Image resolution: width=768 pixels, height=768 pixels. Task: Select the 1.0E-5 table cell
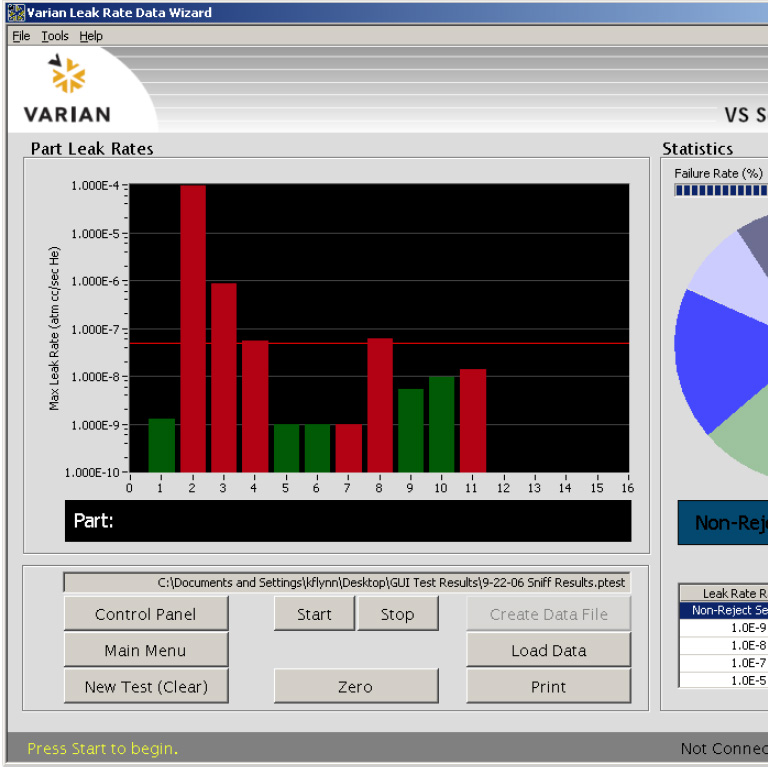(724, 680)
